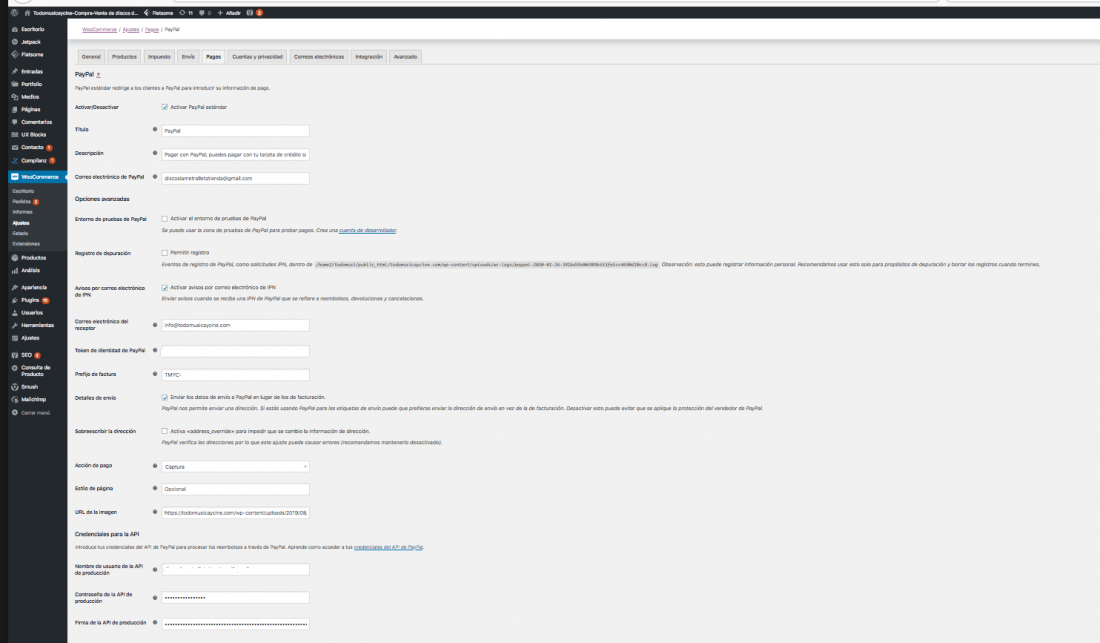The image size is (1100, 643).
Task: Click the Yoast SEO icon in admin bar
Action: coord(249,13)
